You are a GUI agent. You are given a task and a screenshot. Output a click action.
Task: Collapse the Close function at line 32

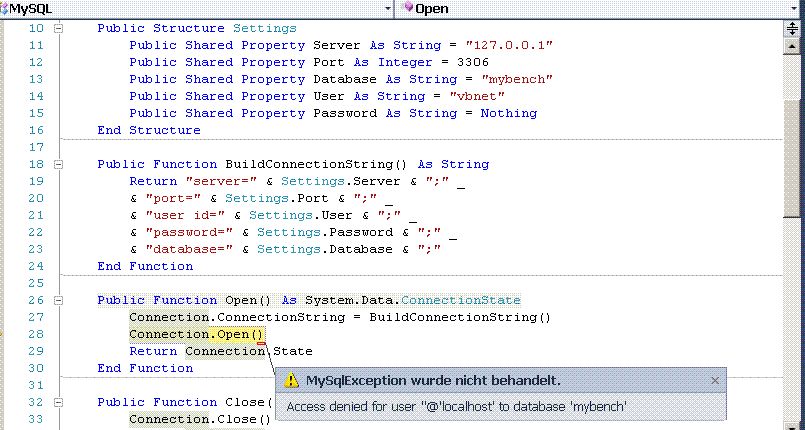[59, 402]
